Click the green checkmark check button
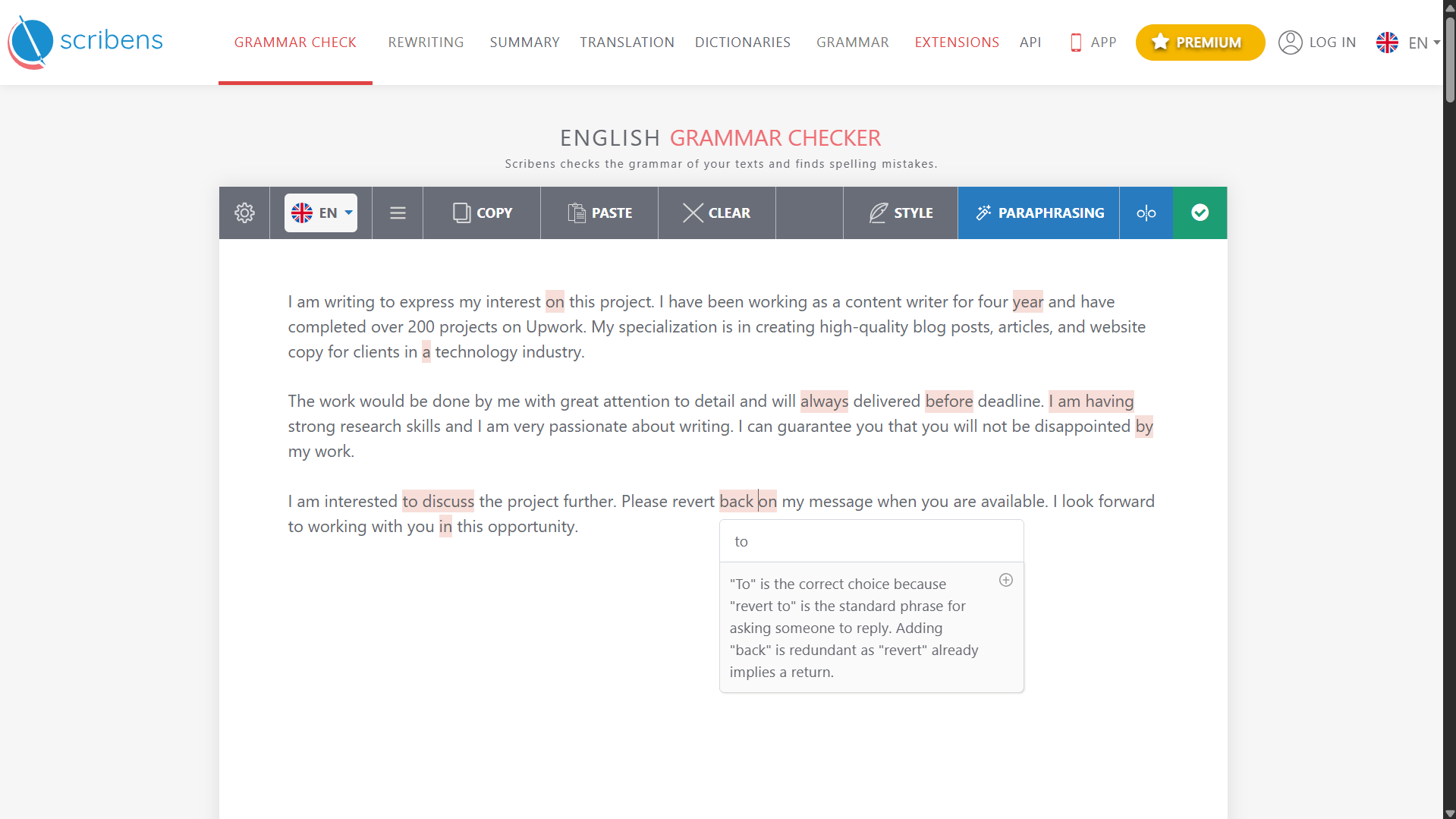Screen dimensions: 1456x819 pyautogui.click(x=1200, y=213)
